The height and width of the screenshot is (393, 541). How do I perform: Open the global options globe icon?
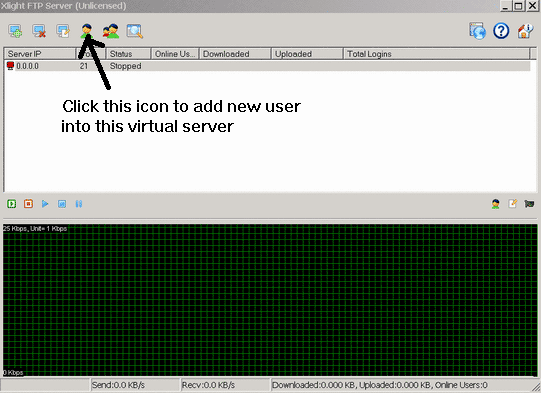(x=478, y=31)
